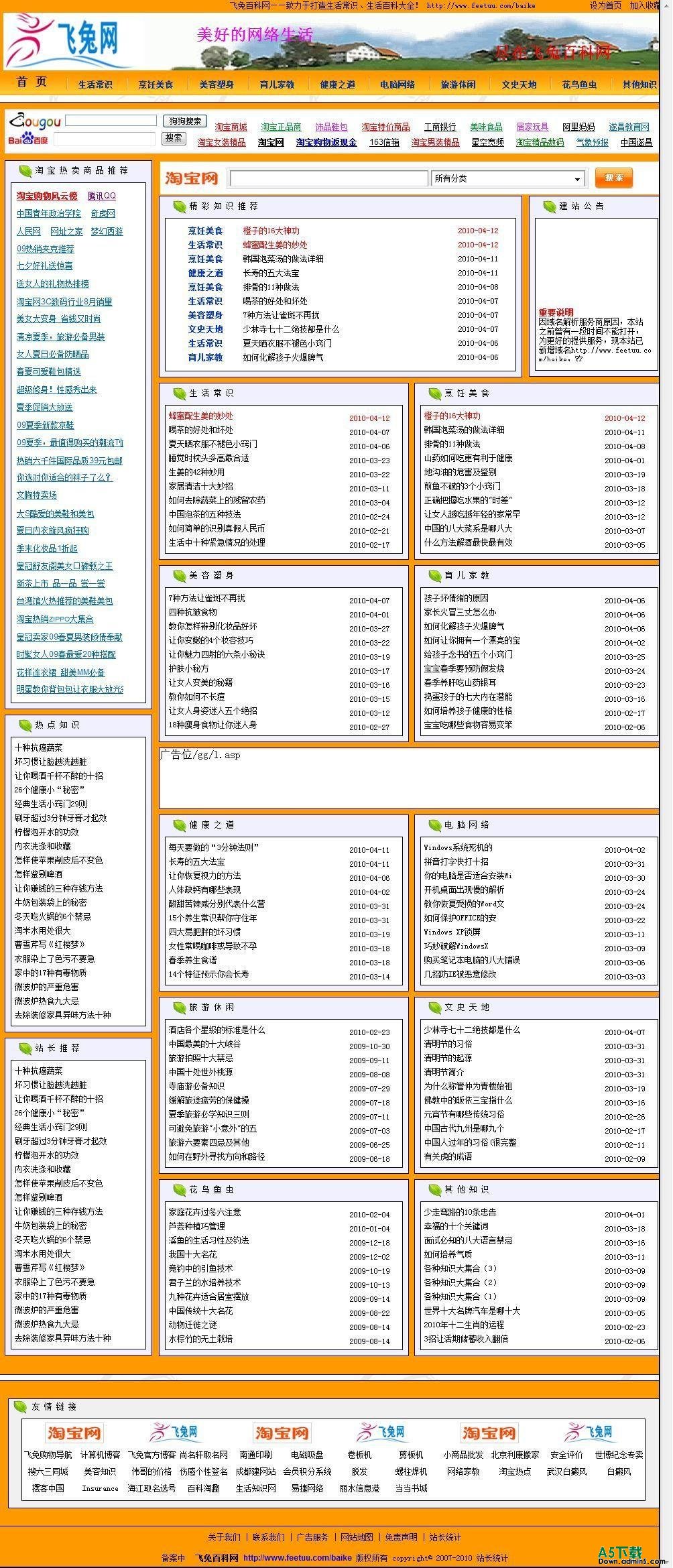Focus the Baidu search input field
The height and width of the screenshot is (1568, 673).
pyautogui.click(x=104, y=139)
